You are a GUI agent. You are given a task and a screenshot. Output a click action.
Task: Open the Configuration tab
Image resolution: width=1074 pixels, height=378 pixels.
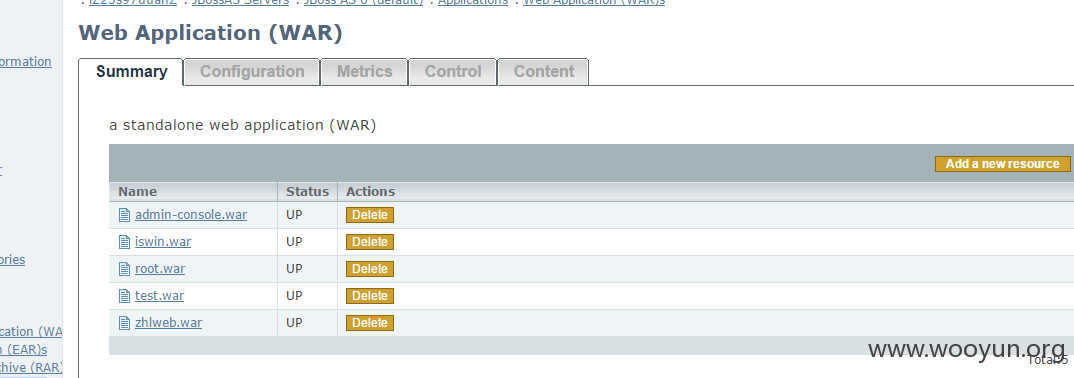click(x=252, y=72)
